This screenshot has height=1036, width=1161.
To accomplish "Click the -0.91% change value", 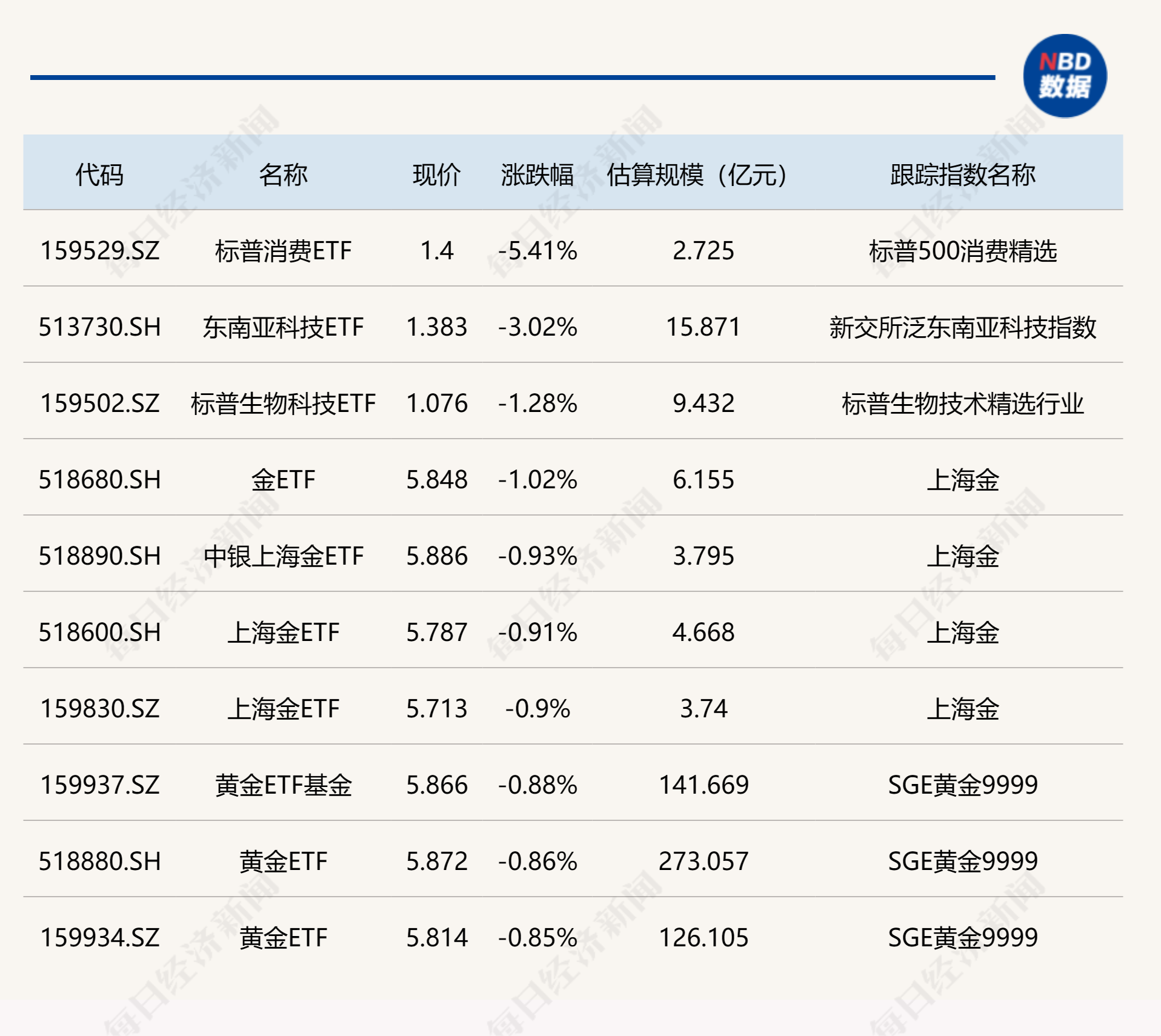I will pyautogui.click(x=537, y=633).
